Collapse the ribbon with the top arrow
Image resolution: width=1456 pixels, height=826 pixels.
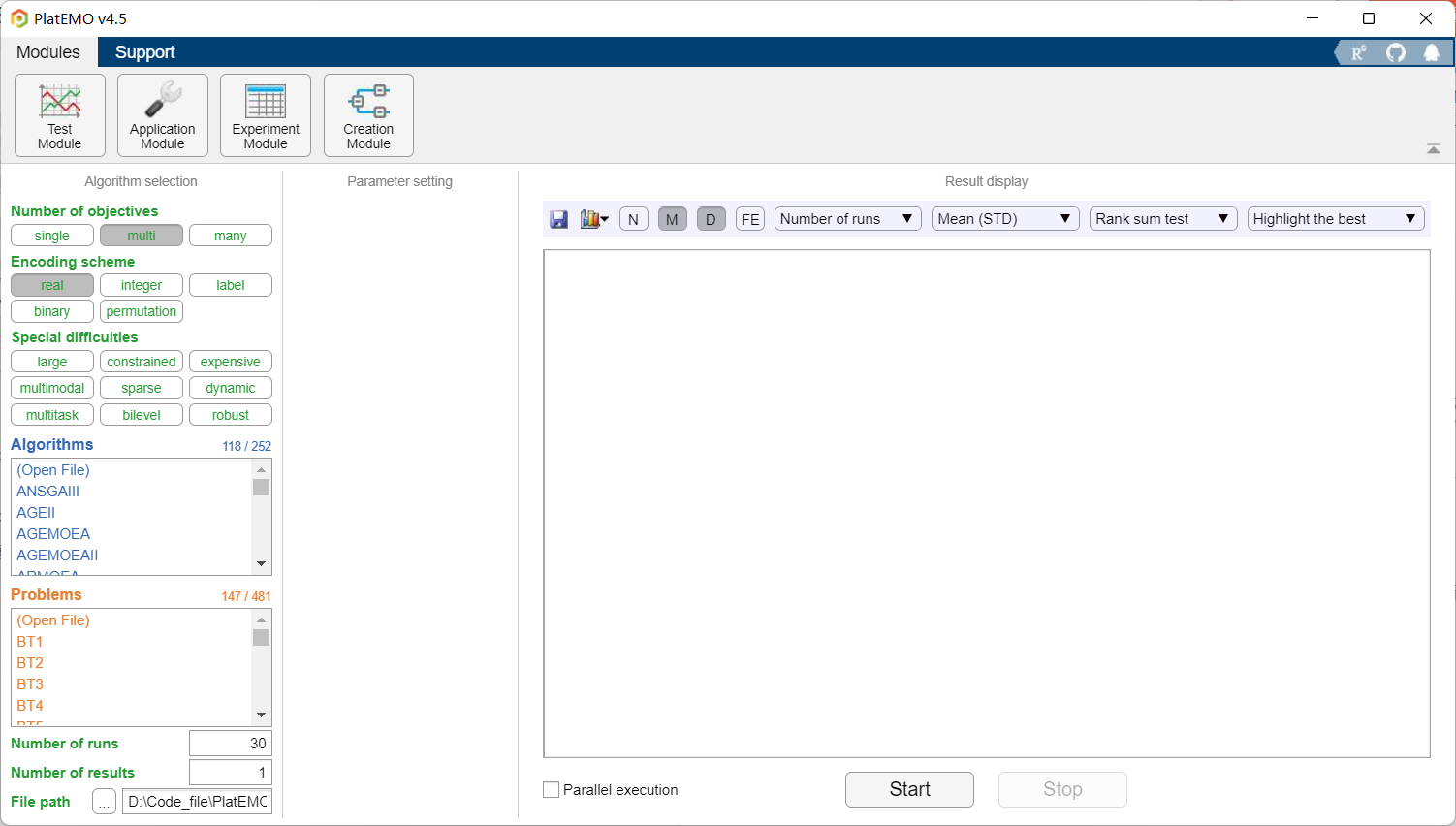pos(1434,148)
